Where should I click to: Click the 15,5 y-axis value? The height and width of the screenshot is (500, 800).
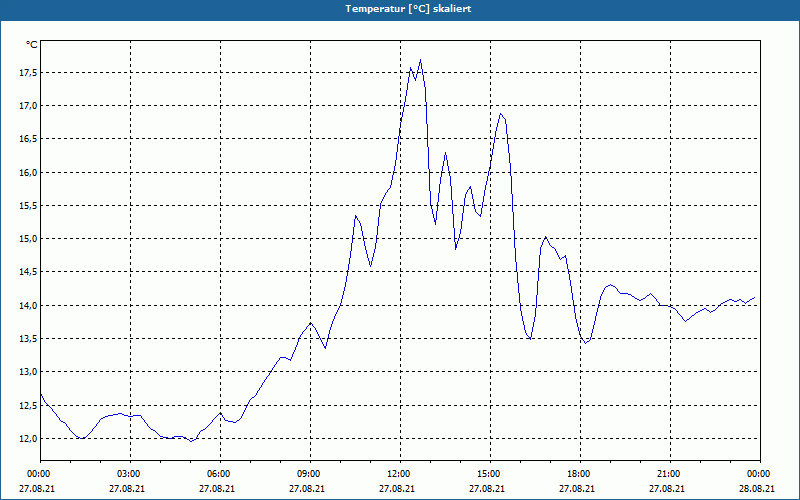coord(28,206)
